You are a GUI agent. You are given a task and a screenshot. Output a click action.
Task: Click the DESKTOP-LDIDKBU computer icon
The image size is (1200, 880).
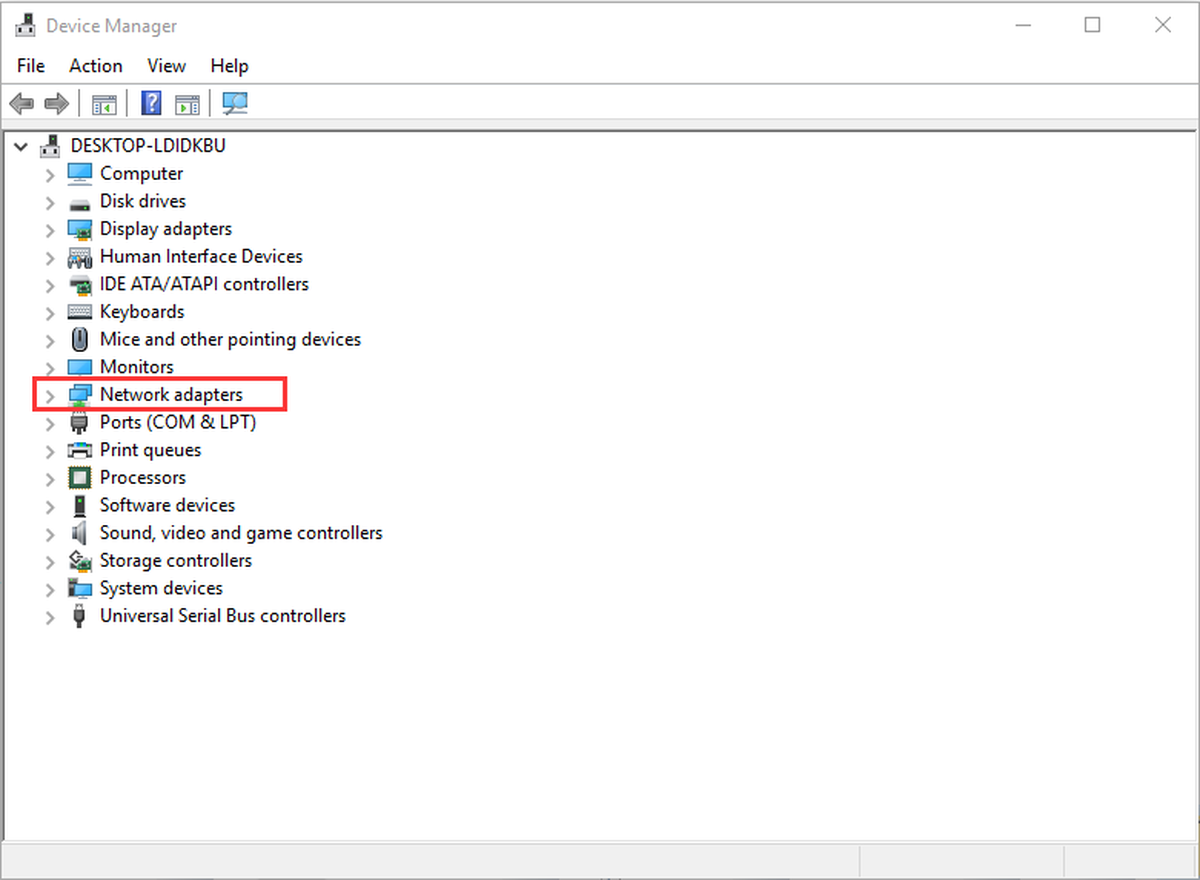click(50, 146)
